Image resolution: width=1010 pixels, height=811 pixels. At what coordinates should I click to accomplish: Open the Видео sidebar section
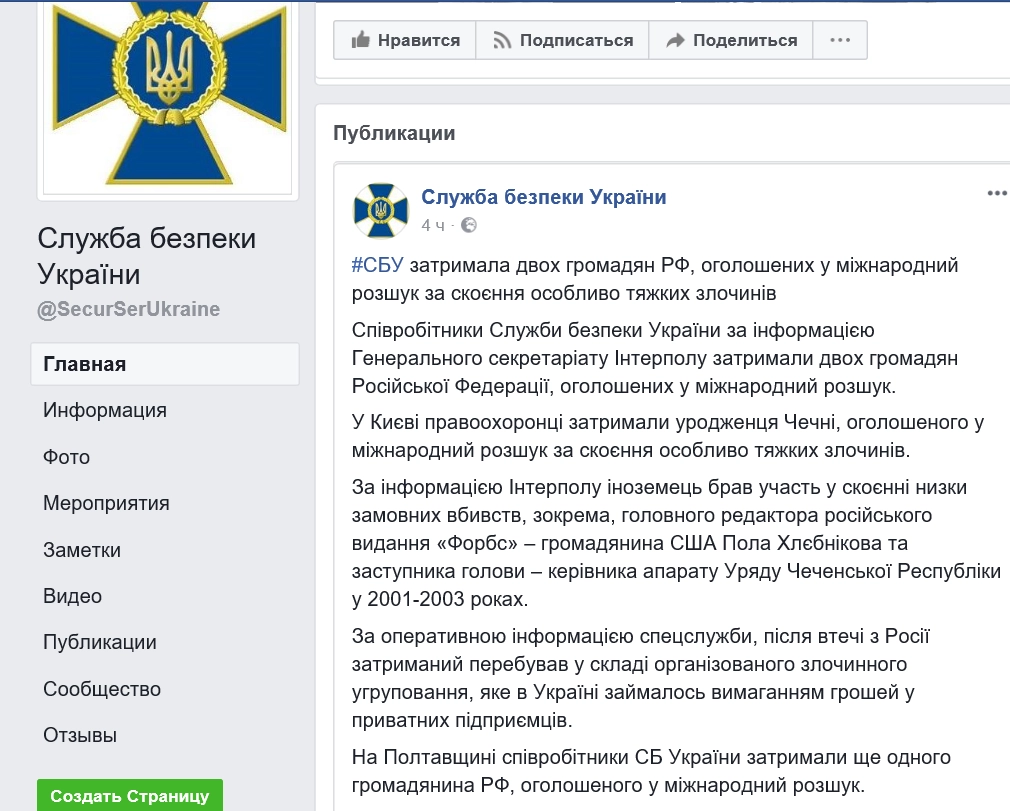(73, 596)
